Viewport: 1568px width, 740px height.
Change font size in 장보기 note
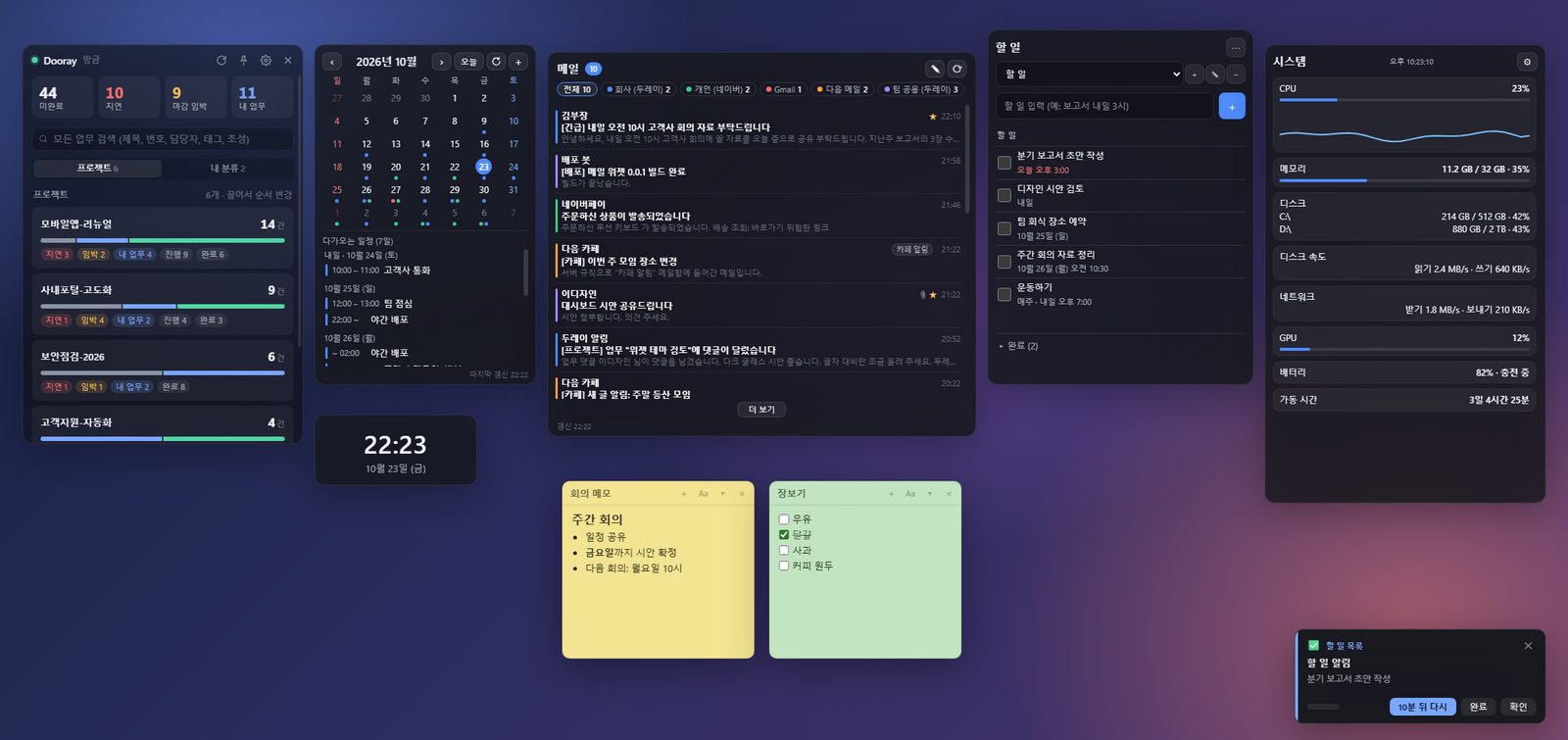(910, 494)
